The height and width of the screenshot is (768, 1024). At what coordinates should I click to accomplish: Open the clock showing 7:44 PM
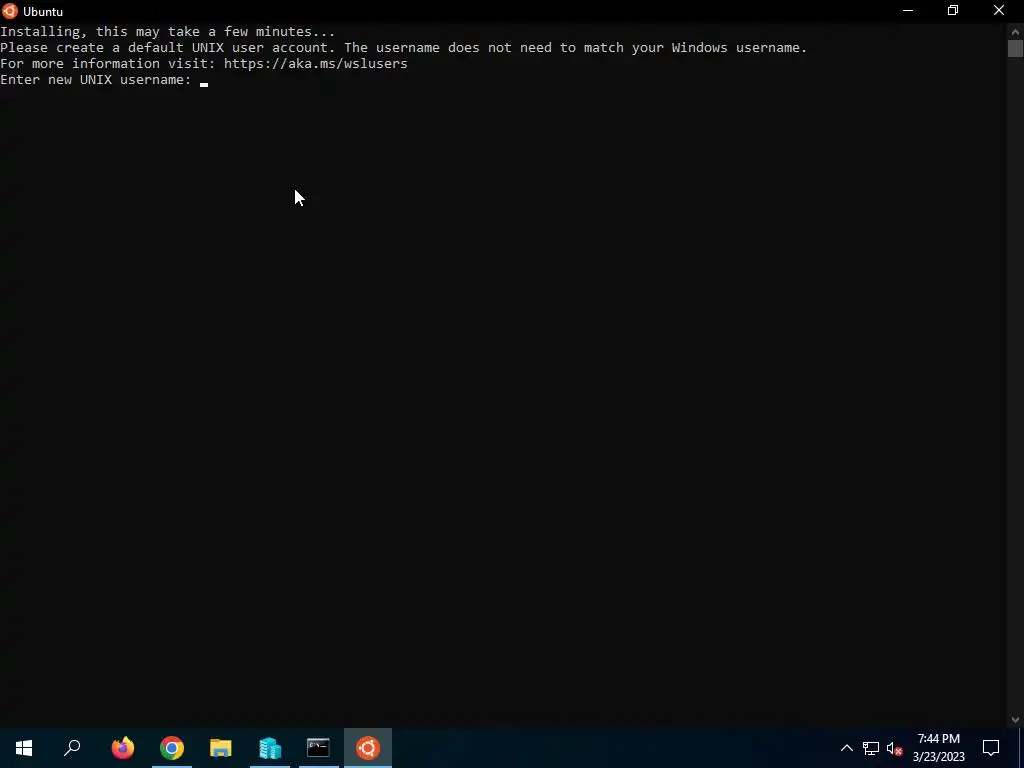(938, 748)
